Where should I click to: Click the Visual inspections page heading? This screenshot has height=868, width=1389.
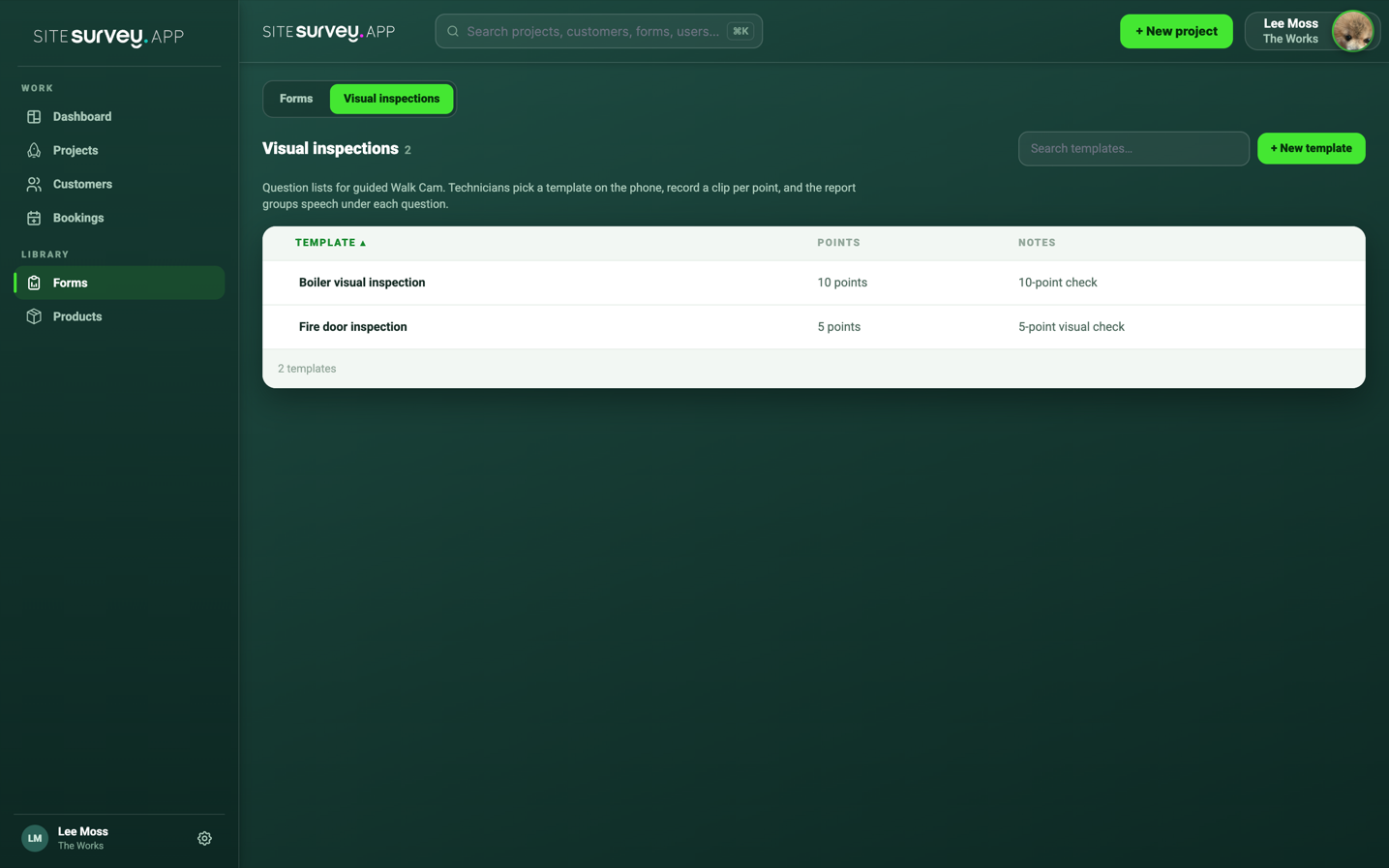pos(330,148)
